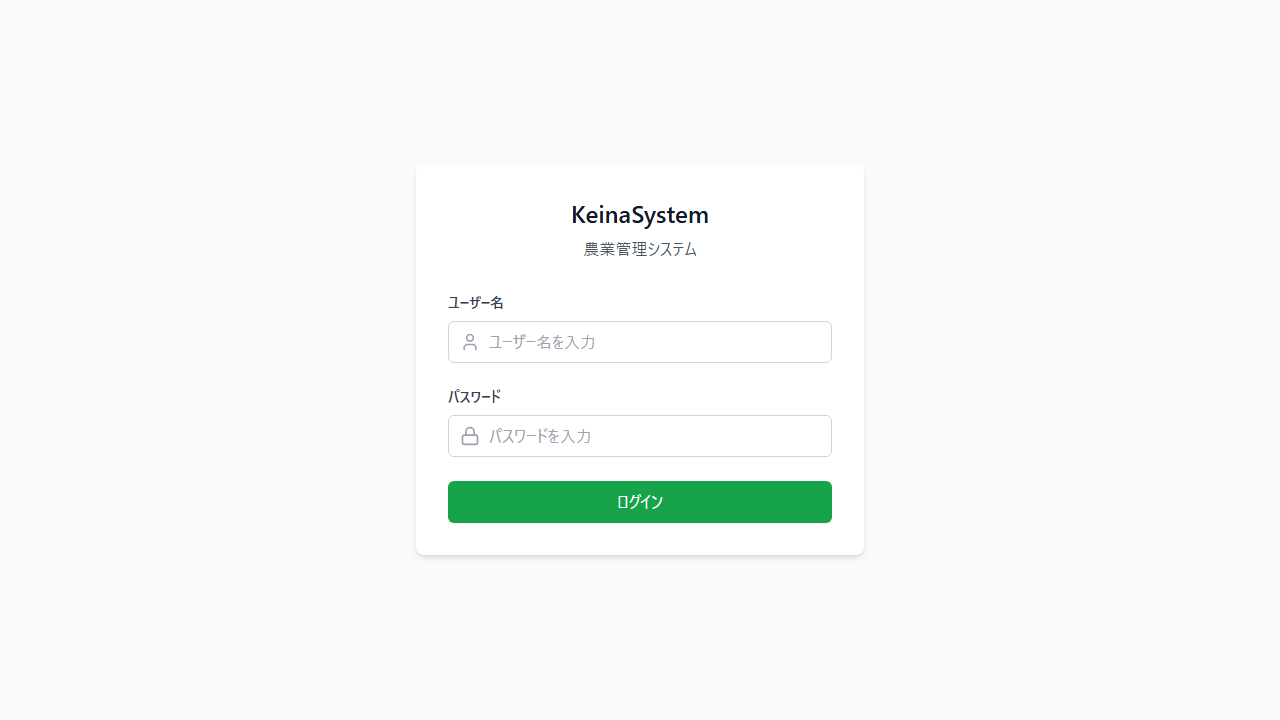Click the パスワード field label

(x=474, y=396)
